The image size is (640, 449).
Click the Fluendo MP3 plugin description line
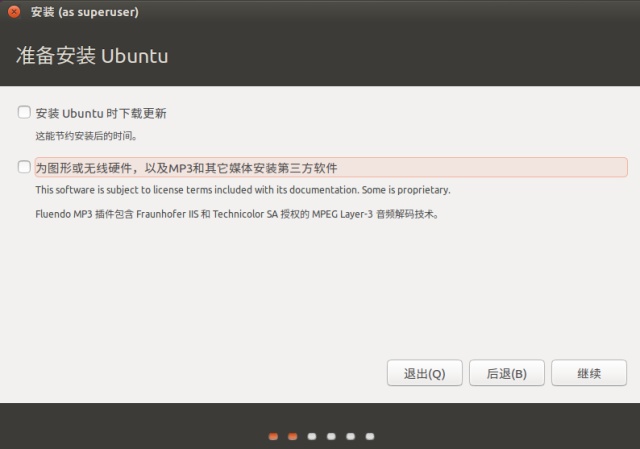[237, 214]
